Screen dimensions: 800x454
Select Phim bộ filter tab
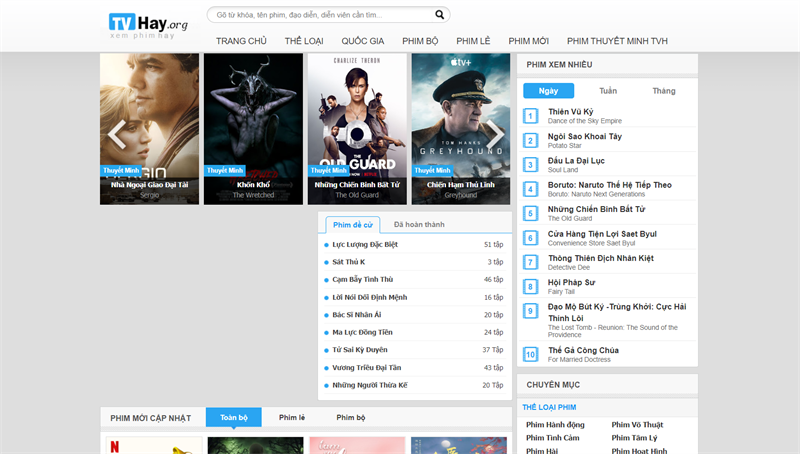point(351,417)
